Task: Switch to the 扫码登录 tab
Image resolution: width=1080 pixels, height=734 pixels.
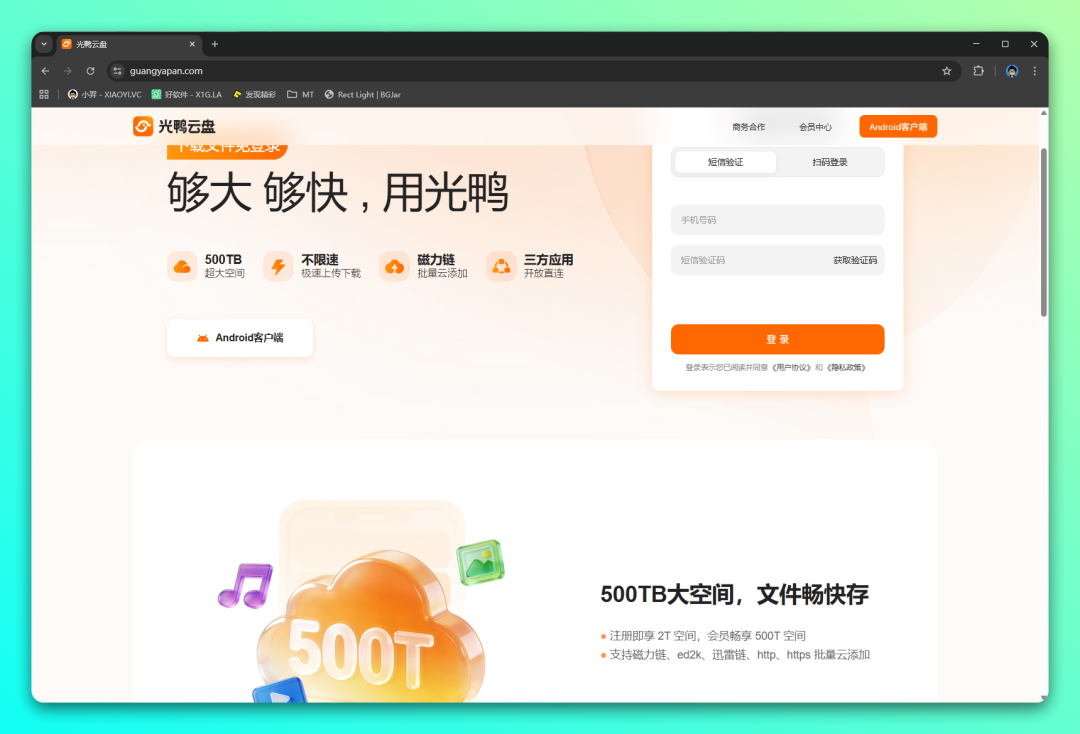Action: (830, 161)
